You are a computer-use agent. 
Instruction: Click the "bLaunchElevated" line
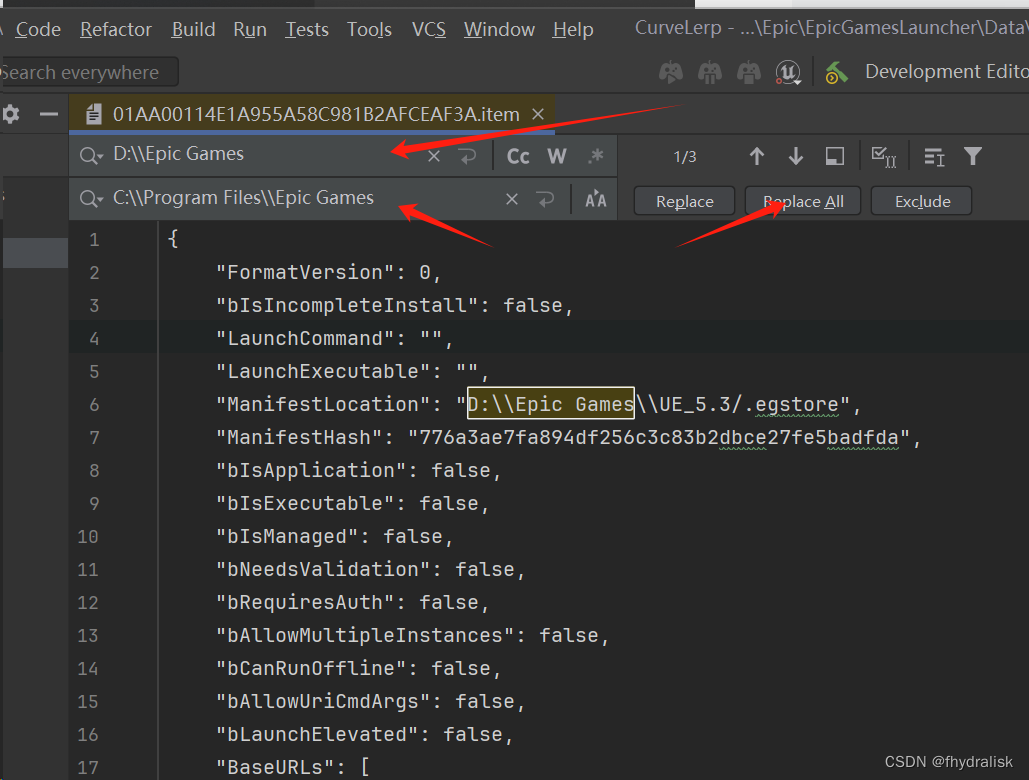tap(364, 734)
